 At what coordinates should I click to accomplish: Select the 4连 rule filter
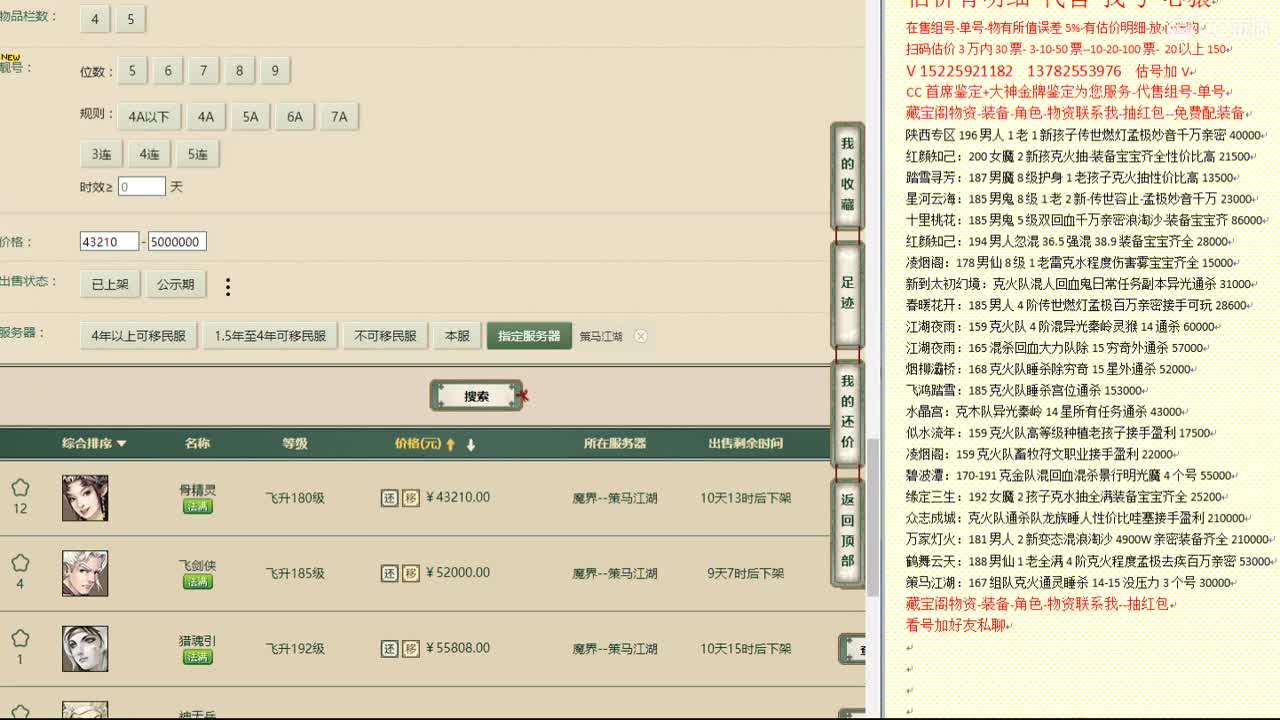[x=149, y=154]
